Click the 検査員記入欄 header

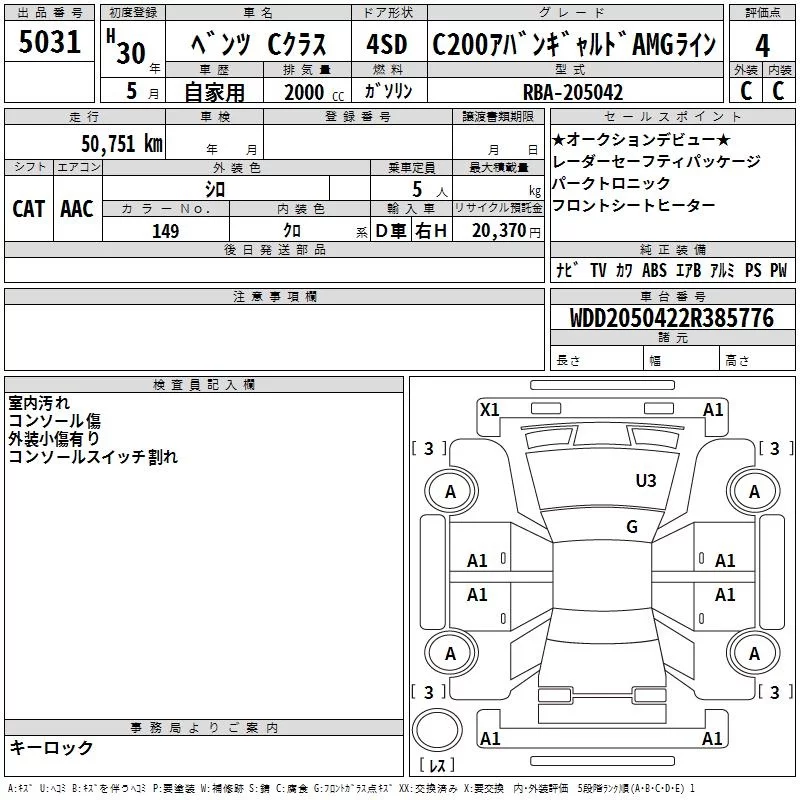coord(204,385)
